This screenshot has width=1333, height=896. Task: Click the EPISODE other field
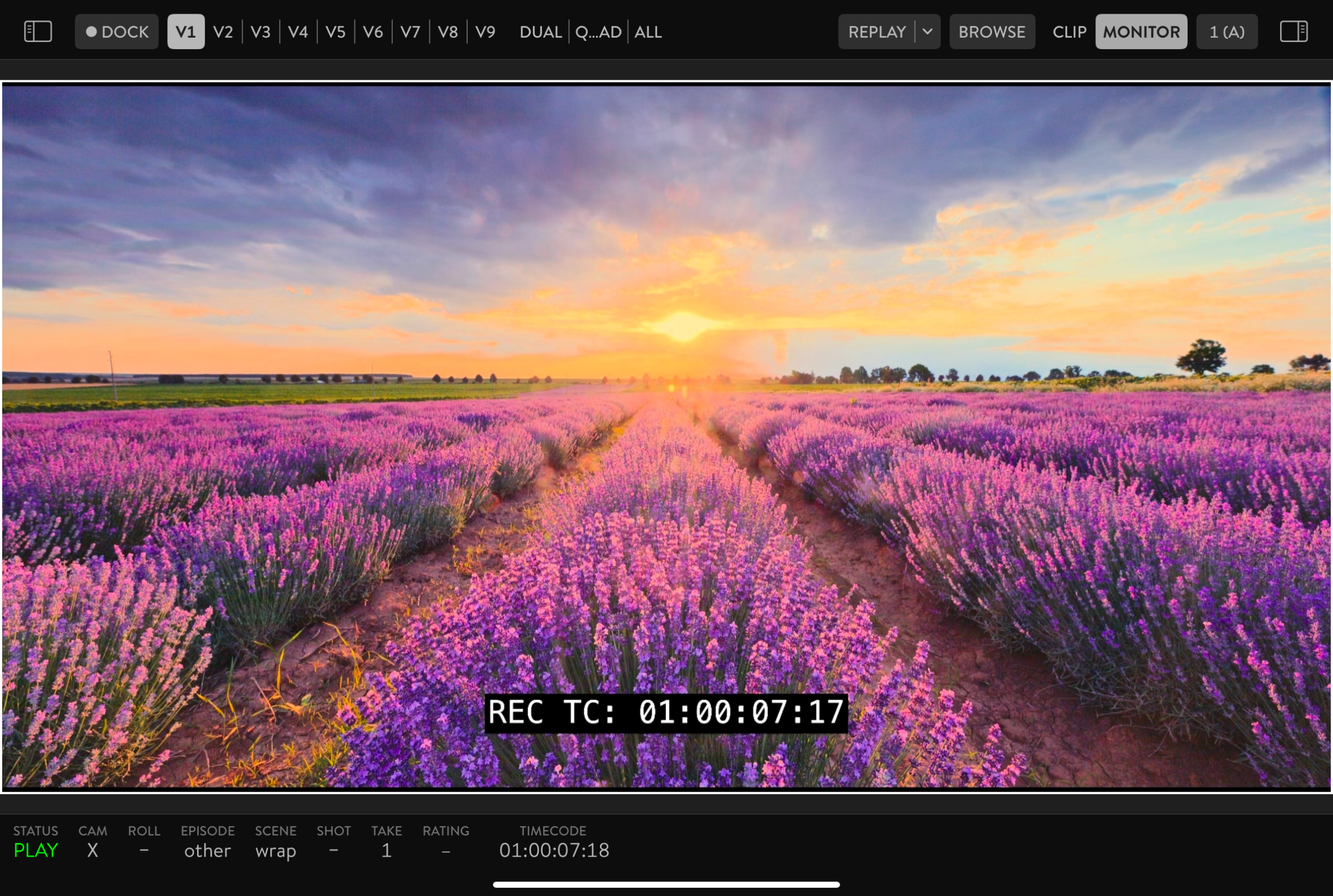(x=208, y=850)
